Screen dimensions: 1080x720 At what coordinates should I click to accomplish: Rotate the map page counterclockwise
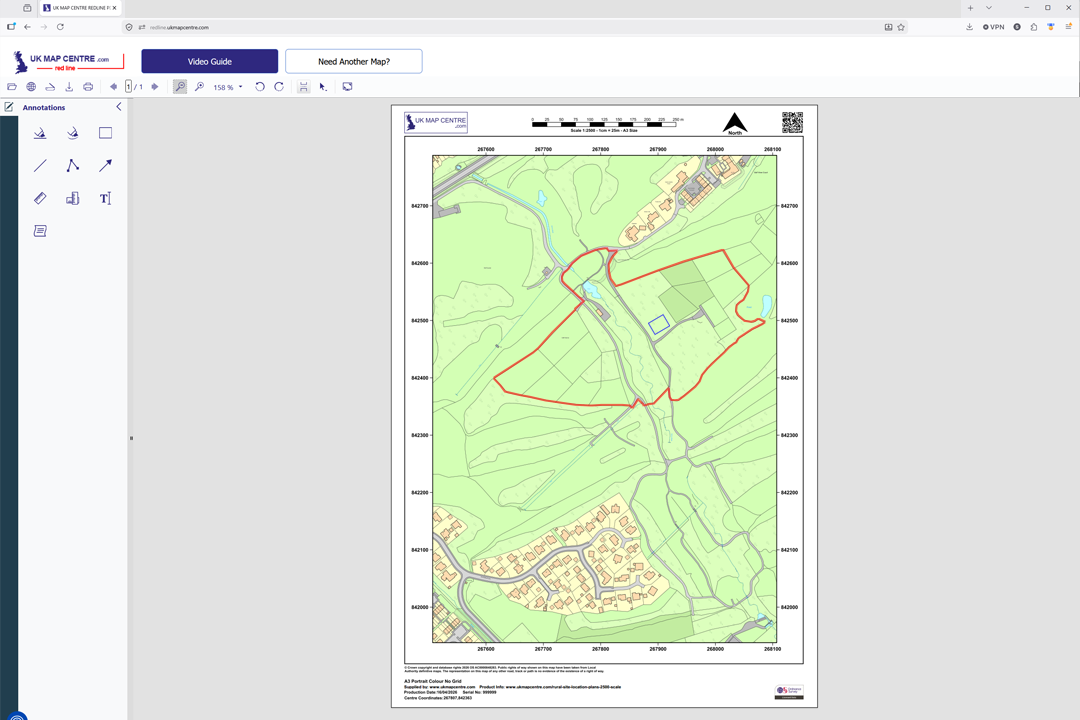pyautogui.click(x=259, y=86)
